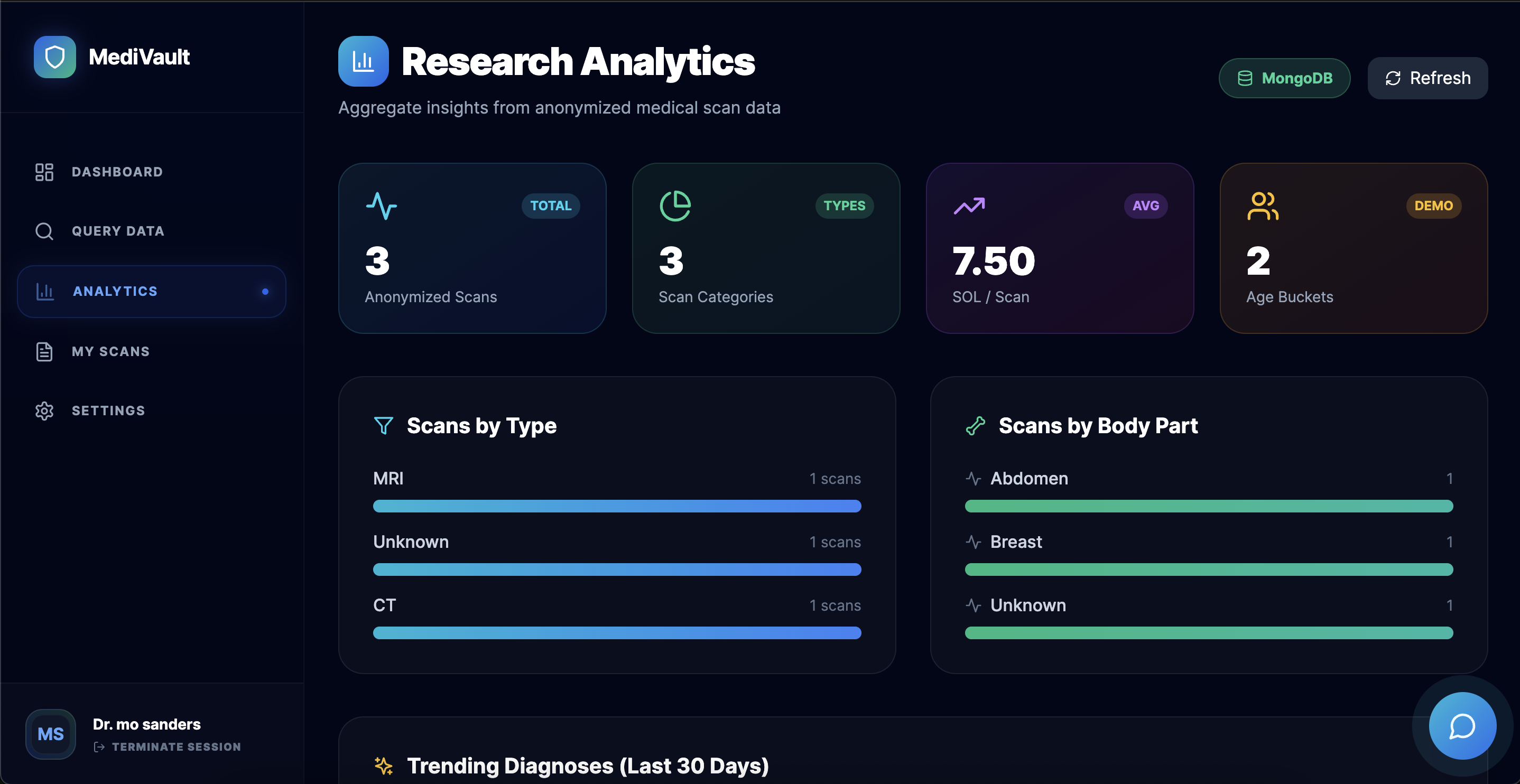Viewport: 1520px width, 784px height.
Task: Click the bone icon beside Scans by Body Part
Action: tap(976, 425)
